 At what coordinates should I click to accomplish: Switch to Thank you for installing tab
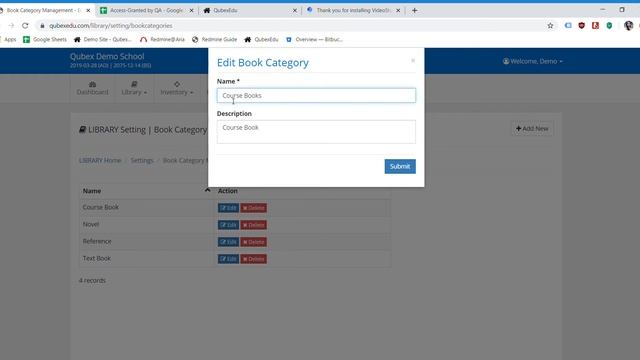pos(353,10)
